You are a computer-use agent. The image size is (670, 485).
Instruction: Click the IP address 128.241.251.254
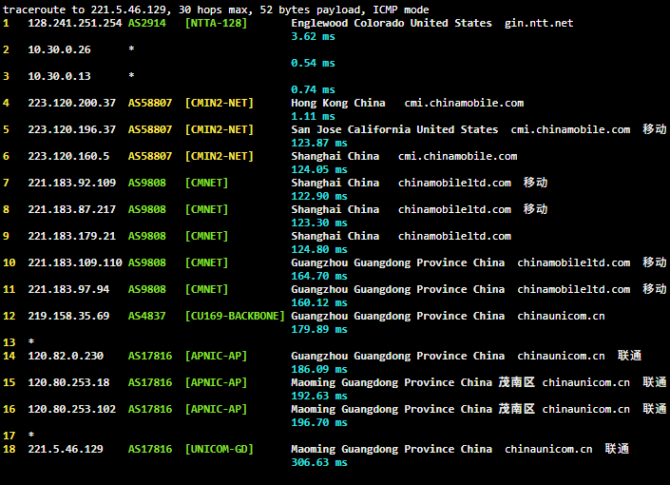point(74,22)
